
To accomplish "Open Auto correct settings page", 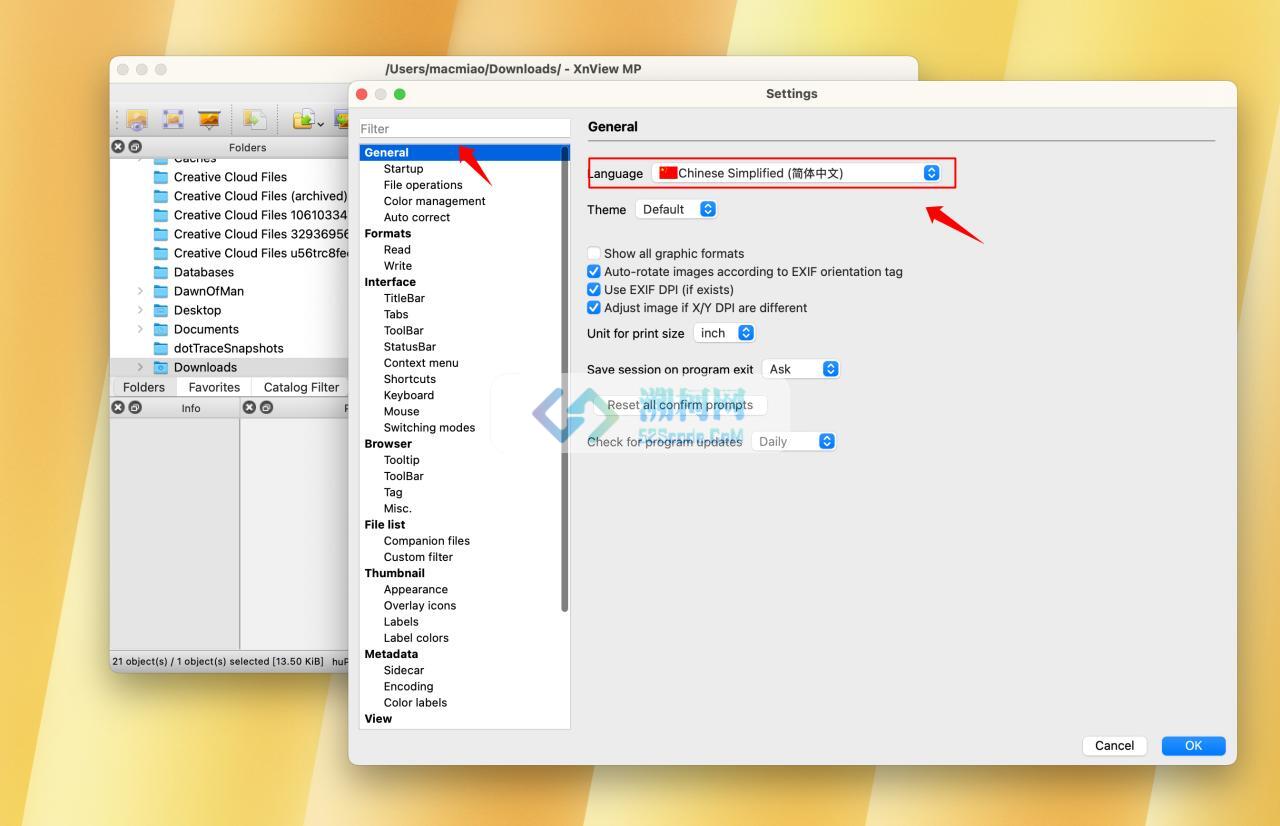I will pyautogui.click(x=417, y=217).
